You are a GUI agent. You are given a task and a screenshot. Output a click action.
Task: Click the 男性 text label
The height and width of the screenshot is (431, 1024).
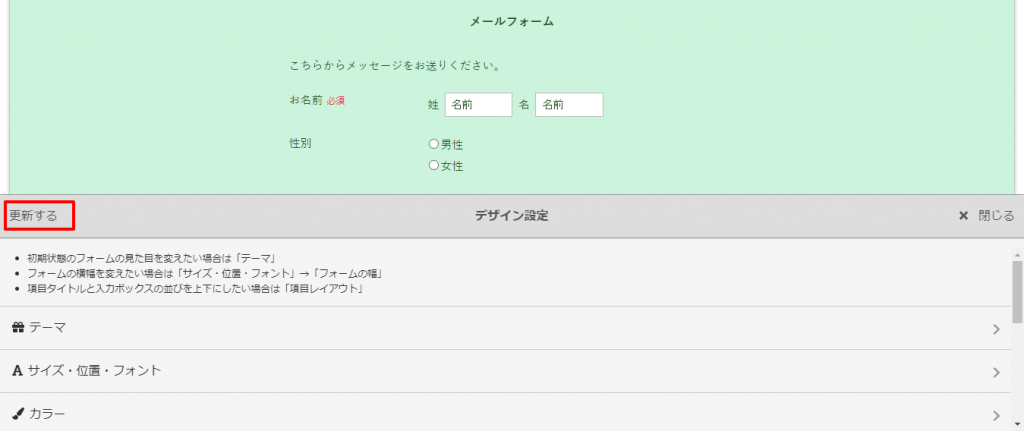click(x=452, y=145)
